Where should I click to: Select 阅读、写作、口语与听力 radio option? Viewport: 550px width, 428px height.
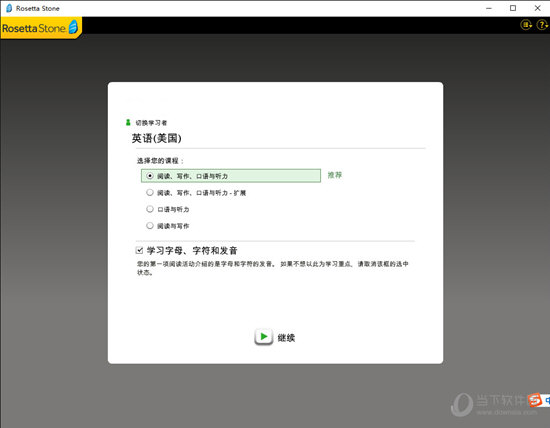click(150, 176)
